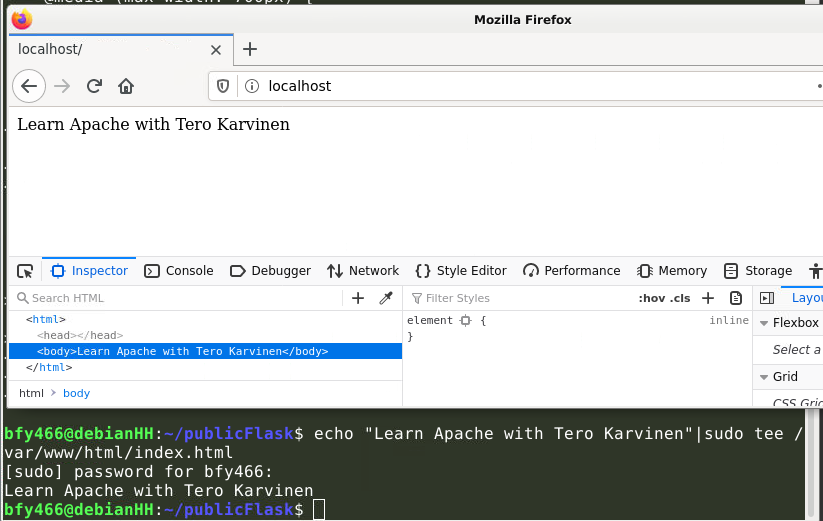Select the head element in markup tree
Viewport: 823px width, 521px height.
[79, 336]
